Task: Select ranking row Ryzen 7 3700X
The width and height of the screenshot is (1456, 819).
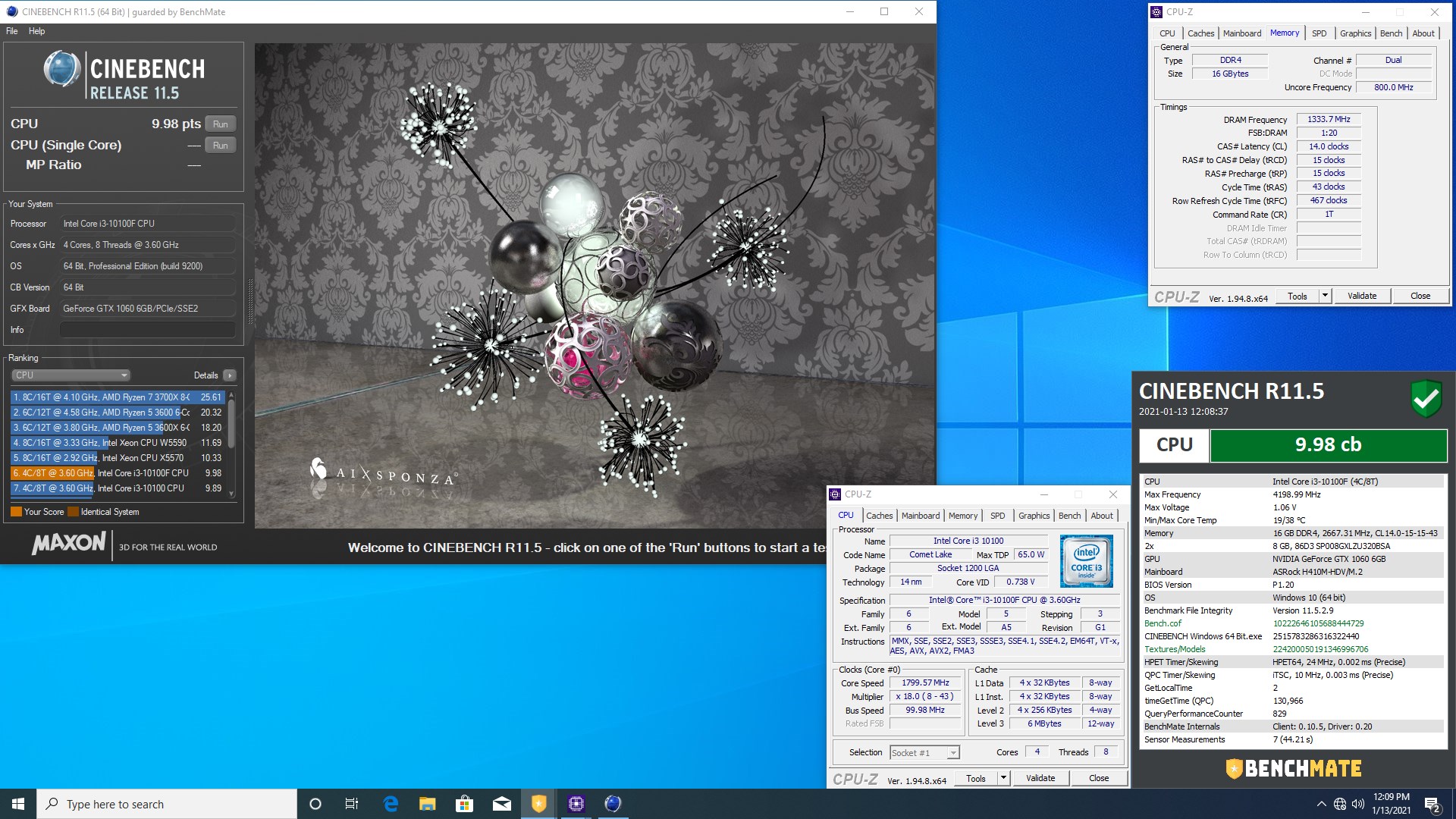Action: tap(118, 397)
